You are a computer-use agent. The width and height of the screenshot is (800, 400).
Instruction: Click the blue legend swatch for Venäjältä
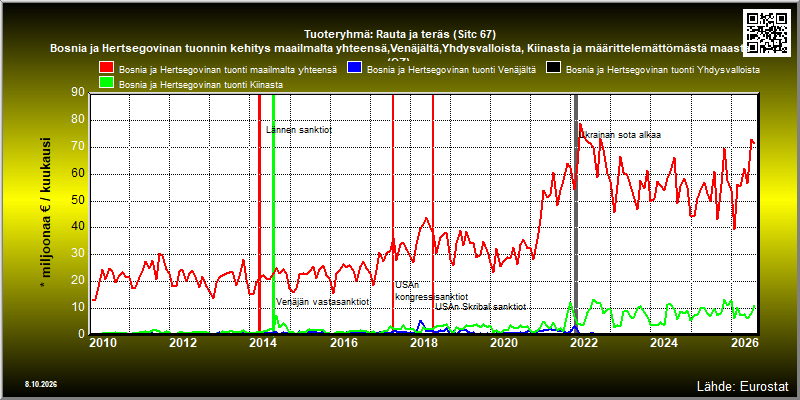[354, 68]
